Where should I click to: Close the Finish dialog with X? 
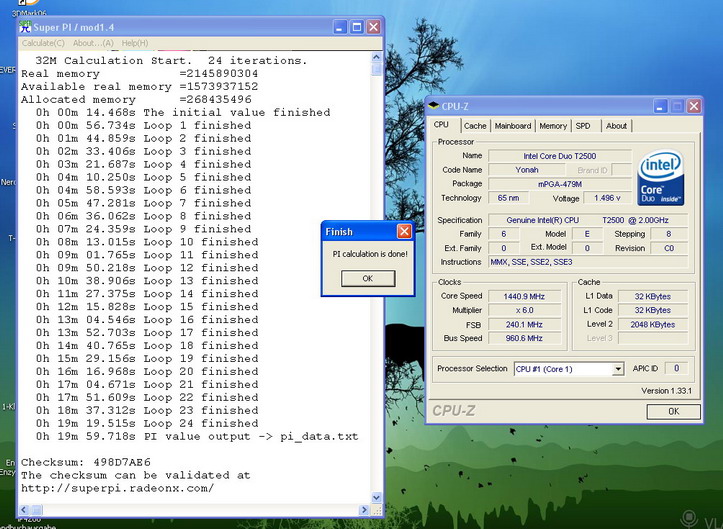[404, 231]
